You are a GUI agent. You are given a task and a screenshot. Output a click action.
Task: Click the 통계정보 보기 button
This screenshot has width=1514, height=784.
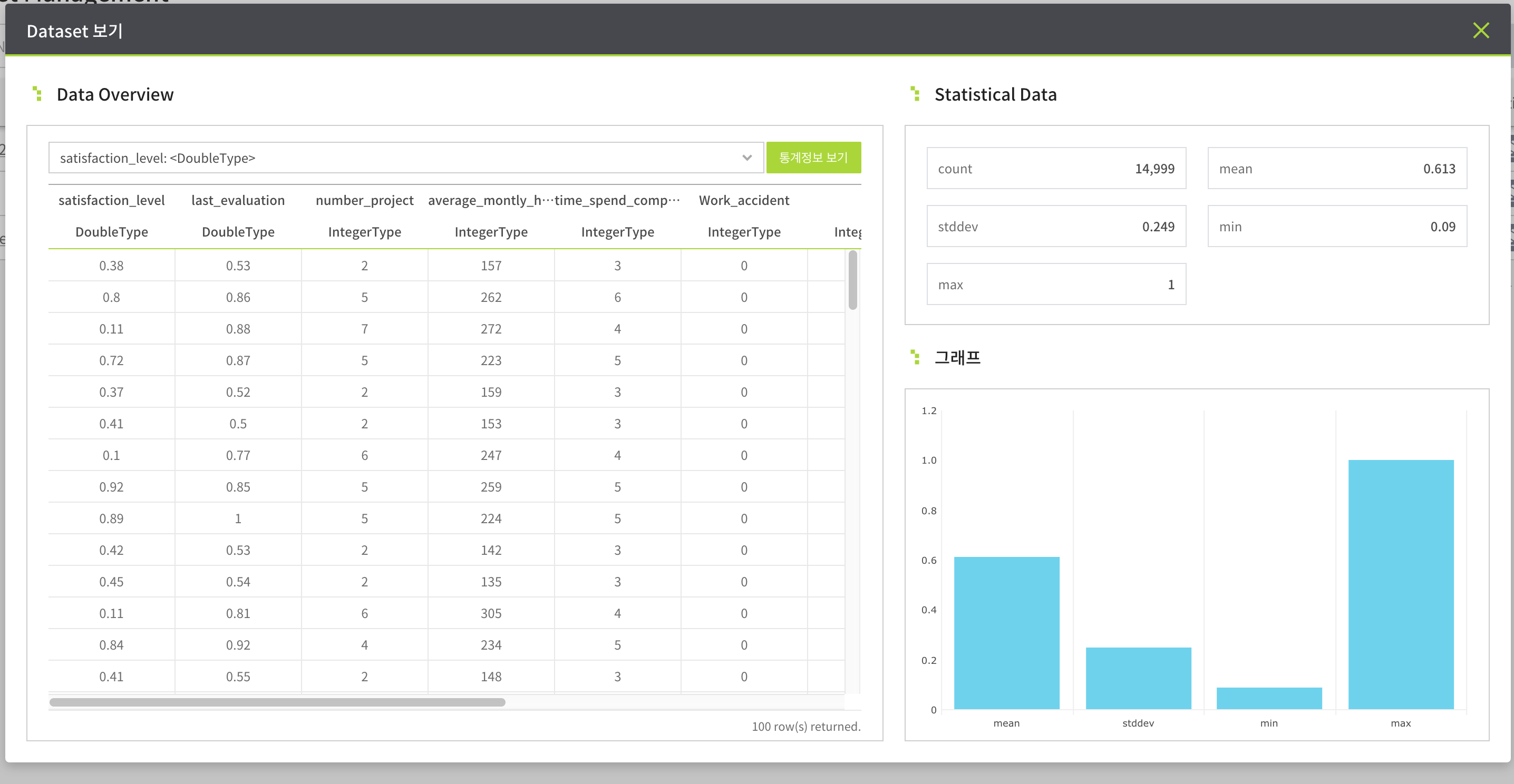[x=813, y=158]
